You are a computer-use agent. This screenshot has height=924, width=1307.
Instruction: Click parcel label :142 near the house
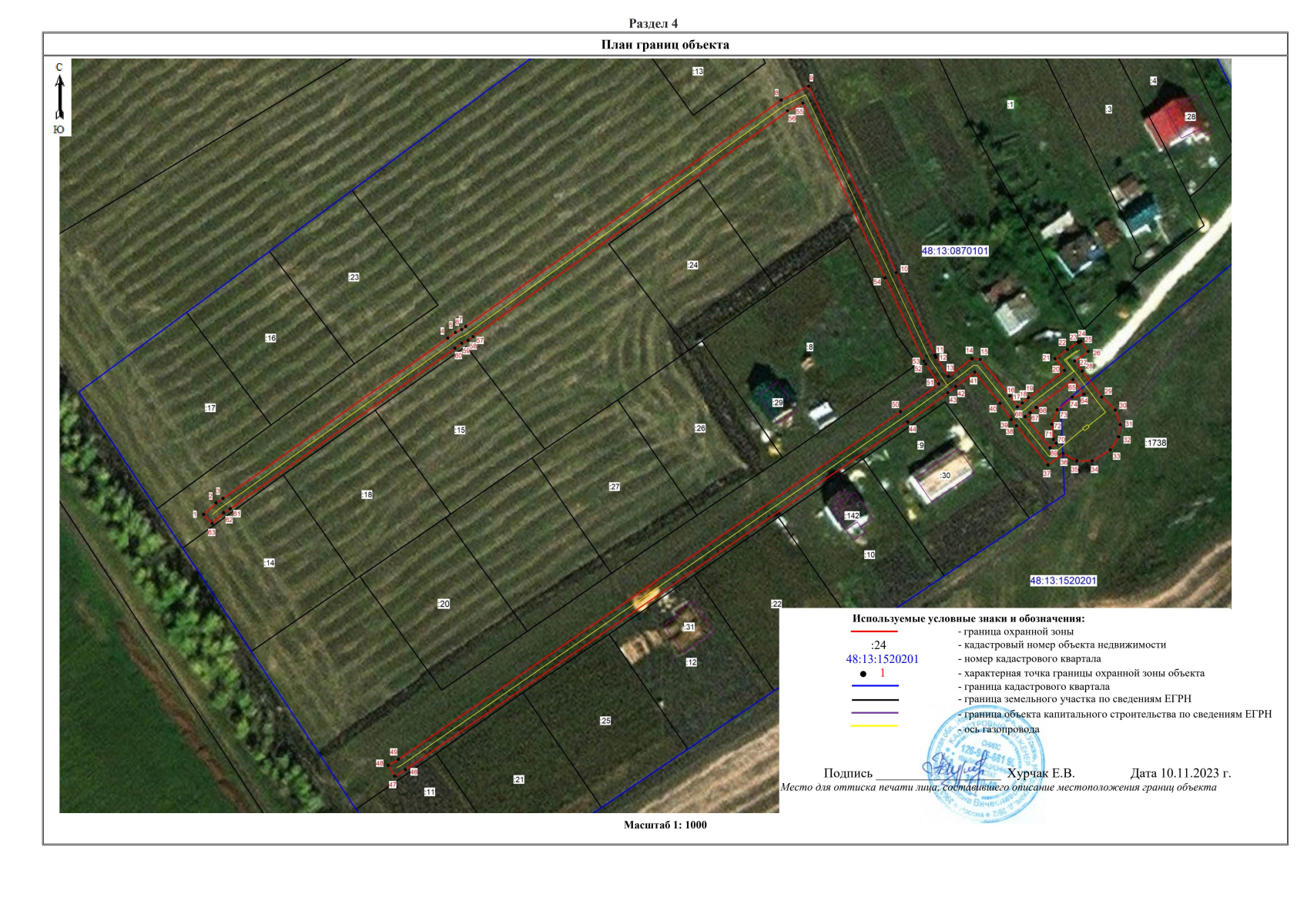point(851,516)
